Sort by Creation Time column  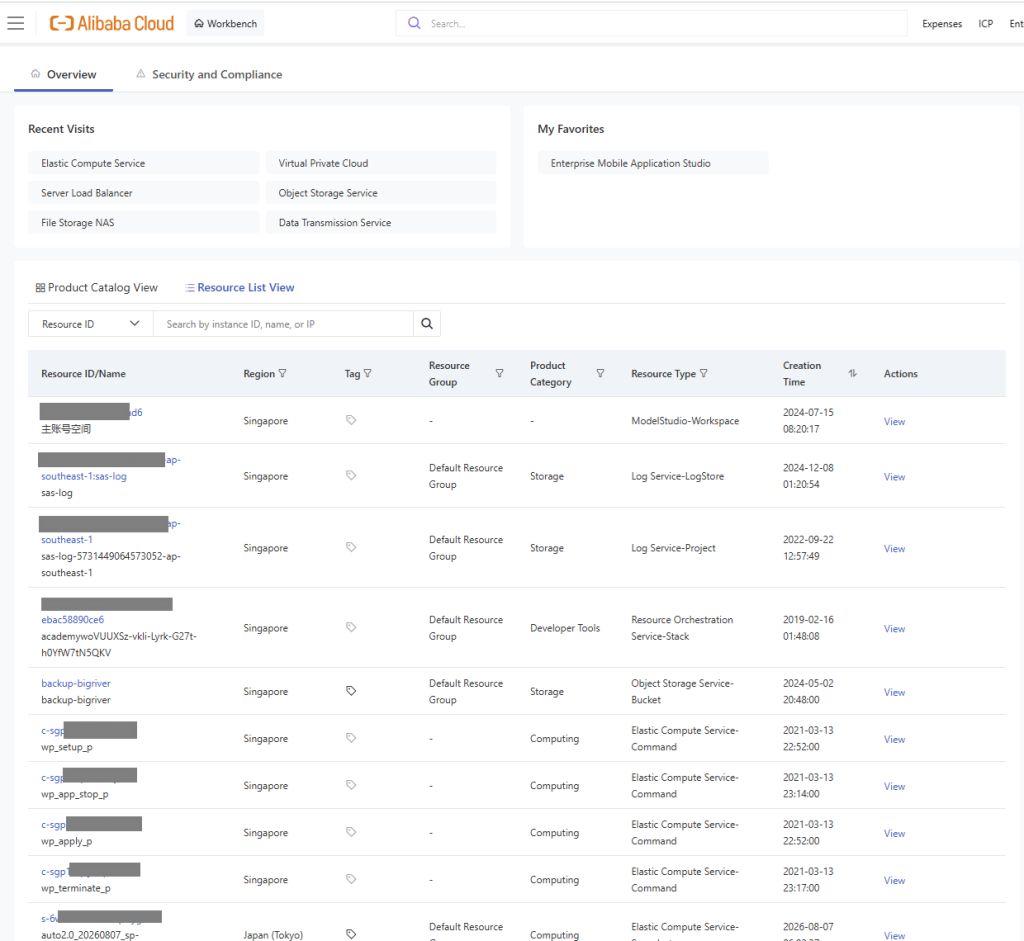click(852, 374)
